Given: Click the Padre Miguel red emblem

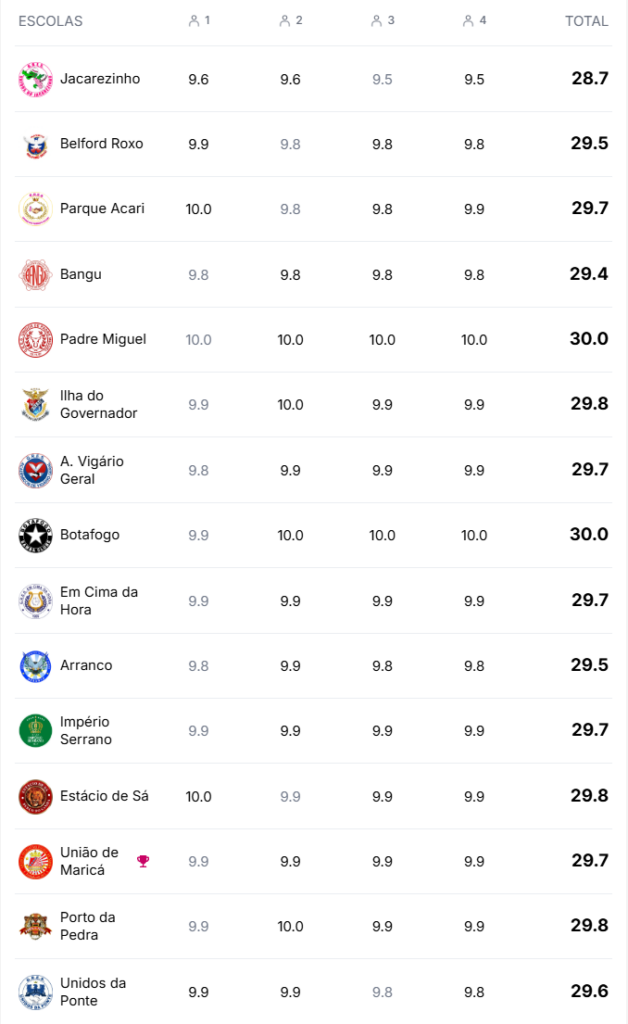Looking at the screenshot, I should point(35,339).
